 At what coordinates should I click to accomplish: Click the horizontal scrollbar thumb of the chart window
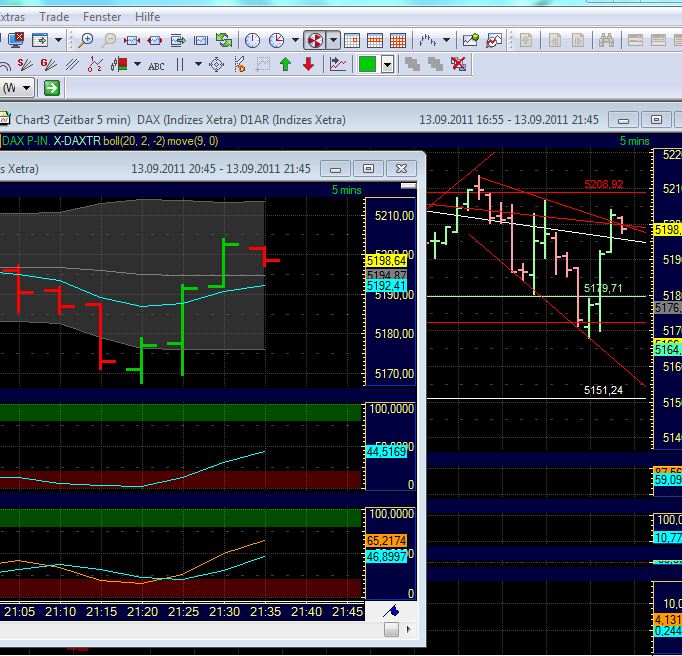[391, 629]
